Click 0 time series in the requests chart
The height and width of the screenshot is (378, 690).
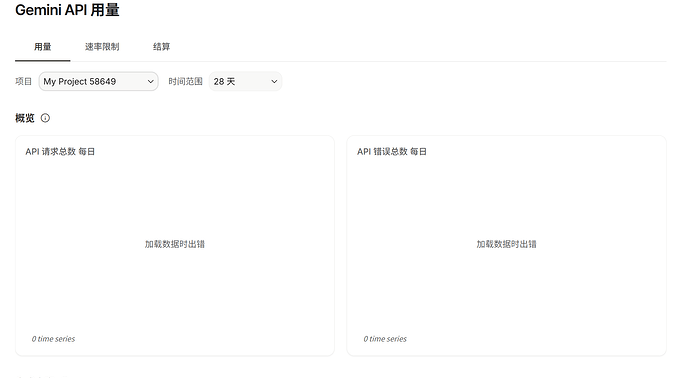pyautogui.click(x=53, y=339)
